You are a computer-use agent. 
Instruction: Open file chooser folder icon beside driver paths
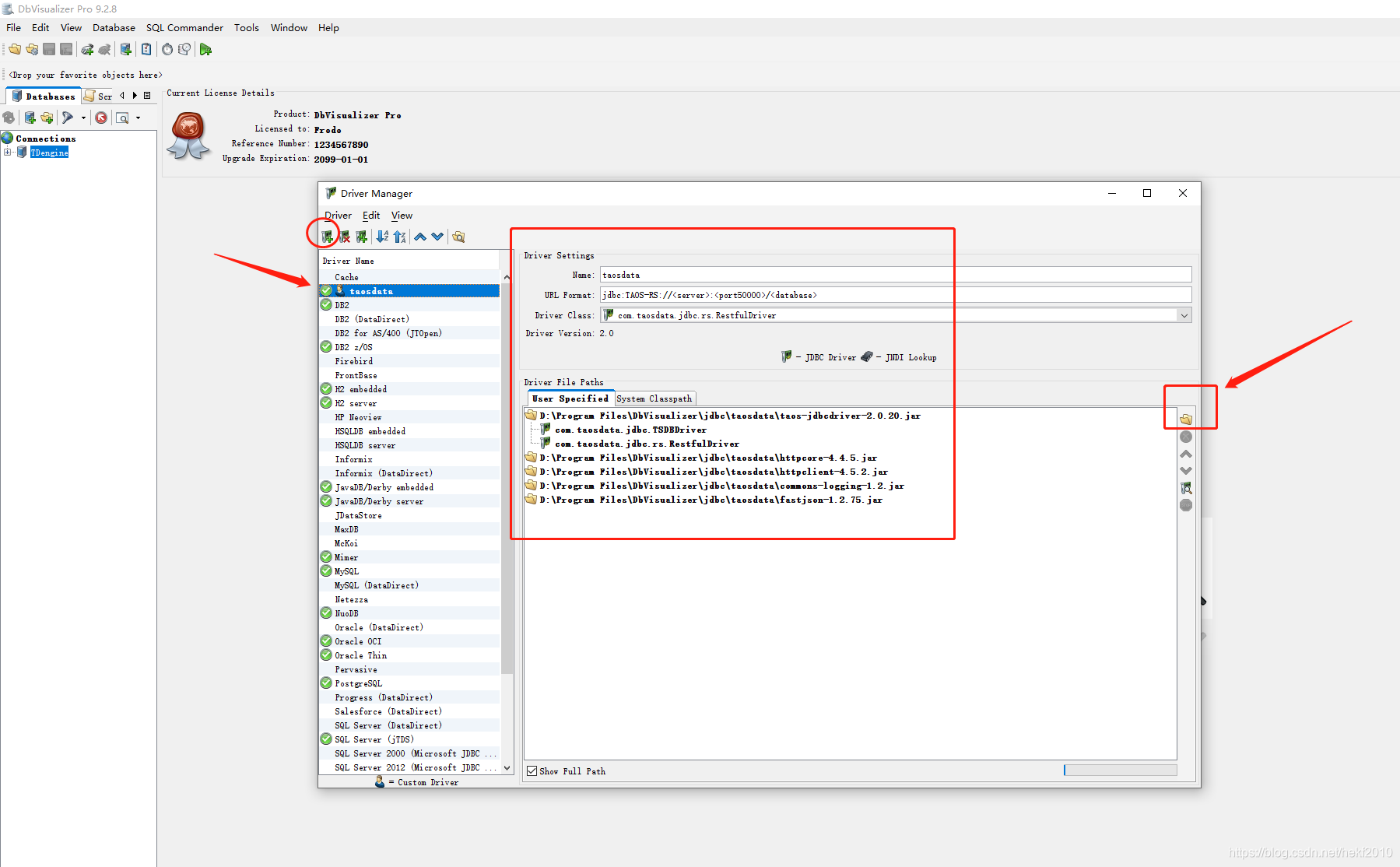[1186, 419]
